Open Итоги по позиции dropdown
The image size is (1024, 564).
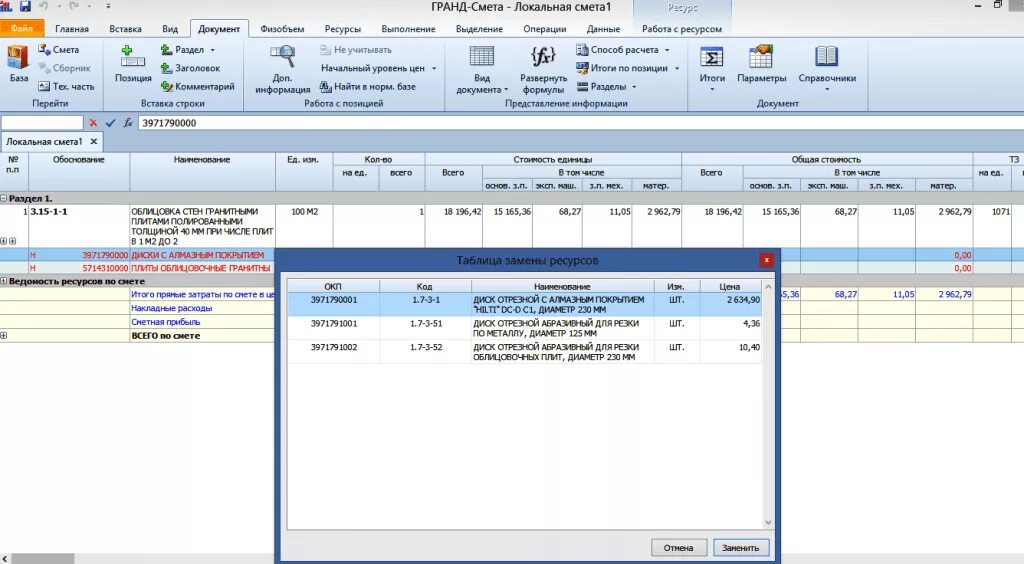[628, 68]
